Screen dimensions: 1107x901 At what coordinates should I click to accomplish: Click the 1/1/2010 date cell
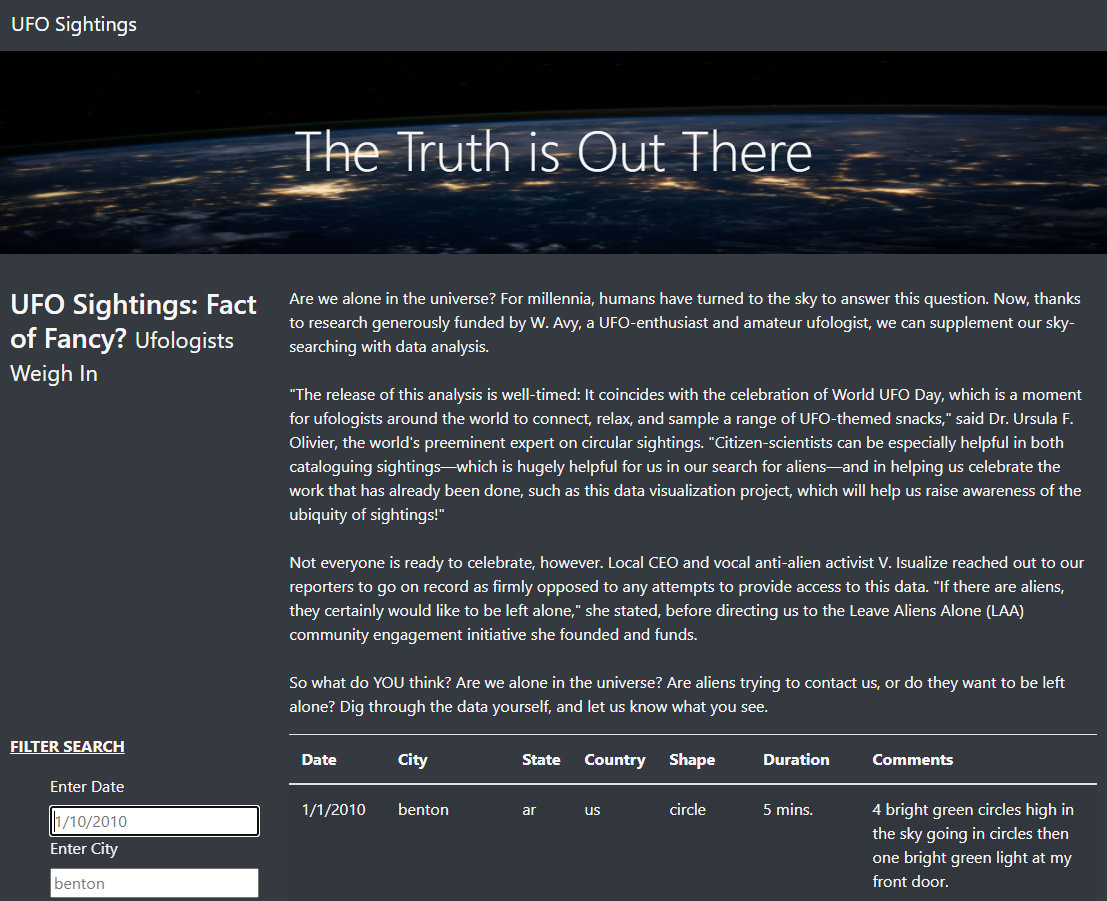333,810
